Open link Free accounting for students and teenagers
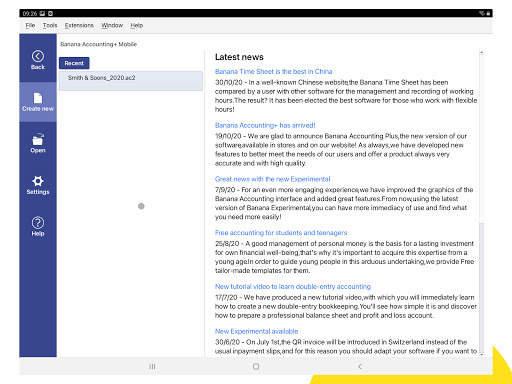This screenshot has height=384, width=512. 281,233
